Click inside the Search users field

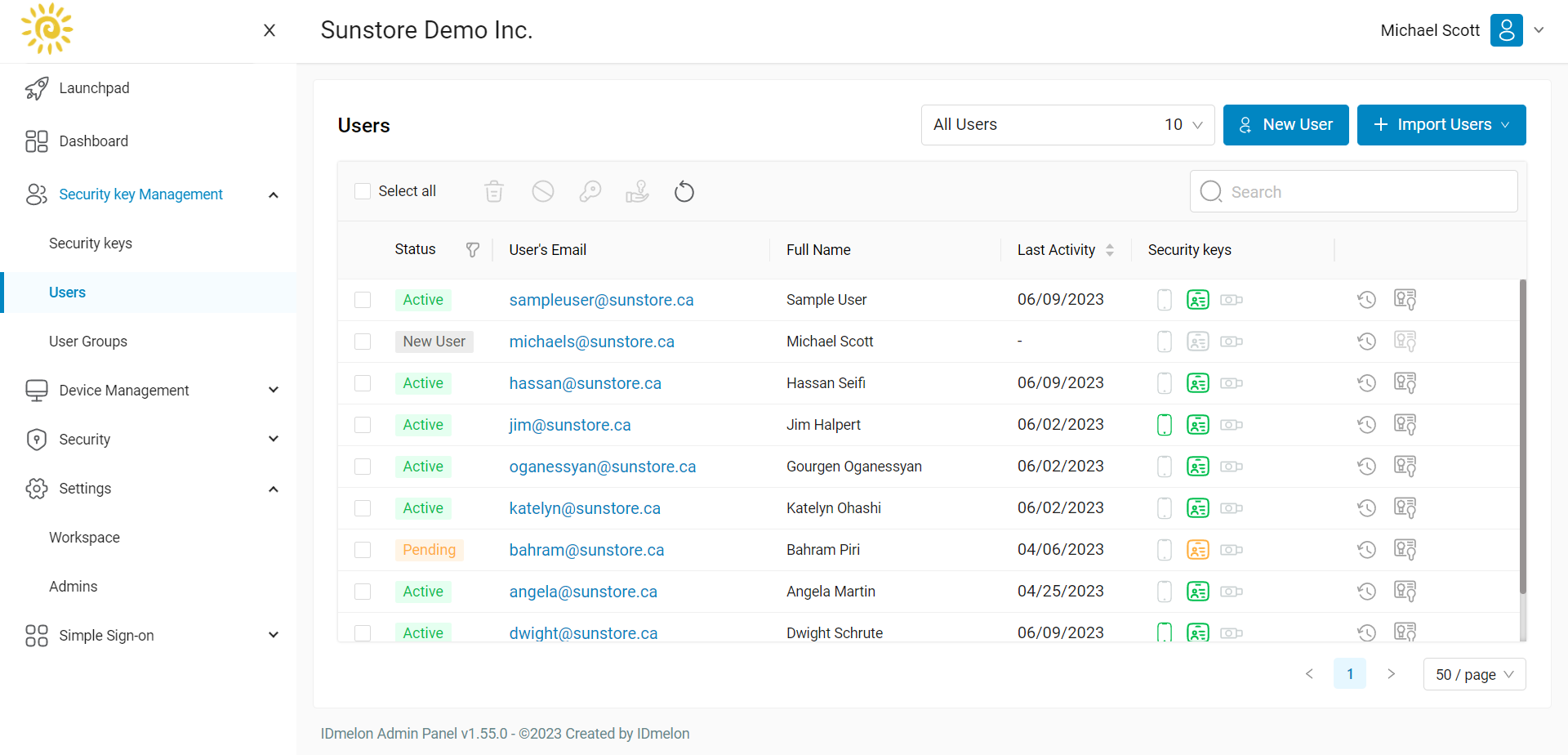[1353, 191]
